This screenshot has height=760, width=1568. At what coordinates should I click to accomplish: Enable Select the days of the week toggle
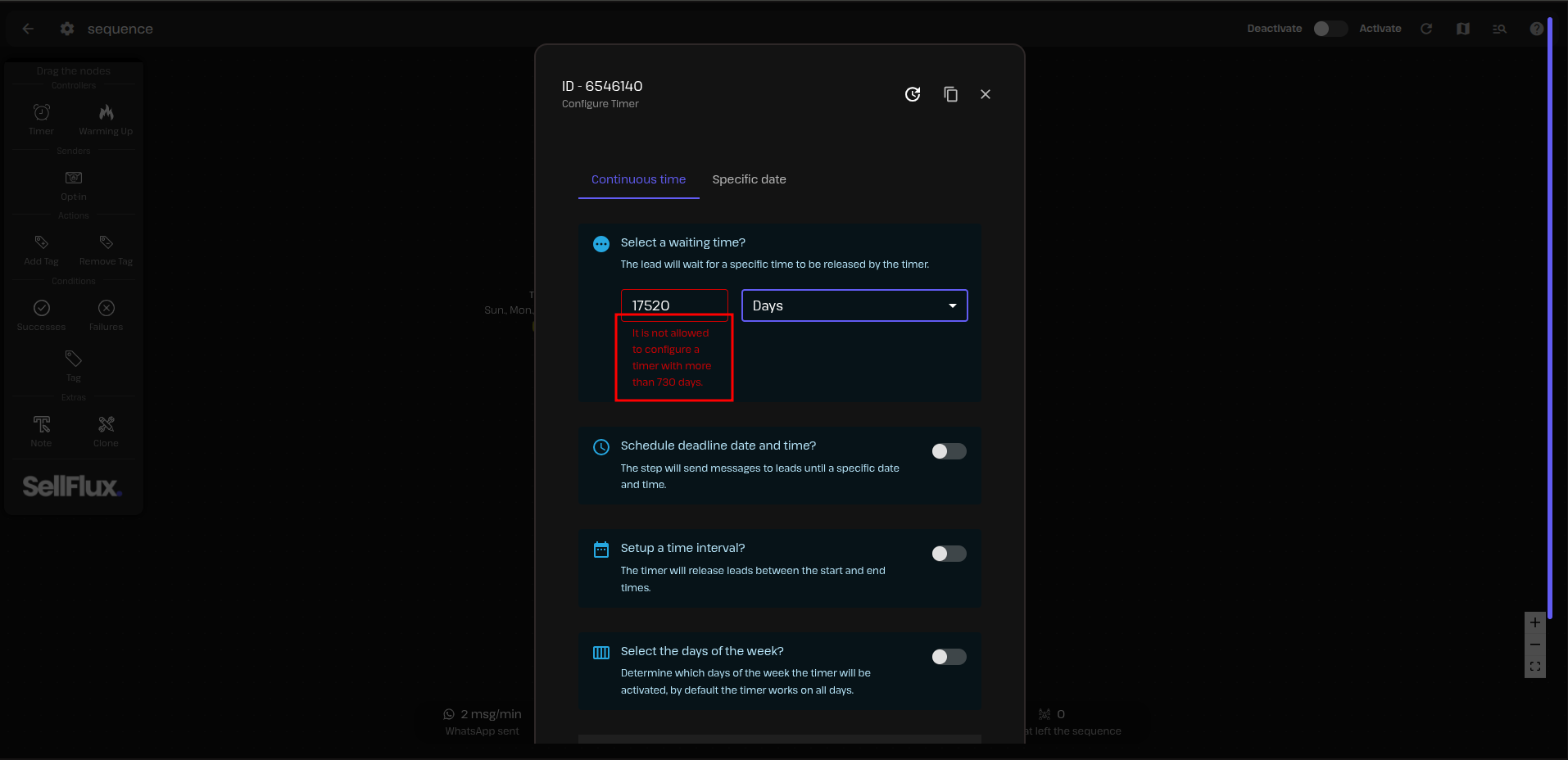click(949, 657)
